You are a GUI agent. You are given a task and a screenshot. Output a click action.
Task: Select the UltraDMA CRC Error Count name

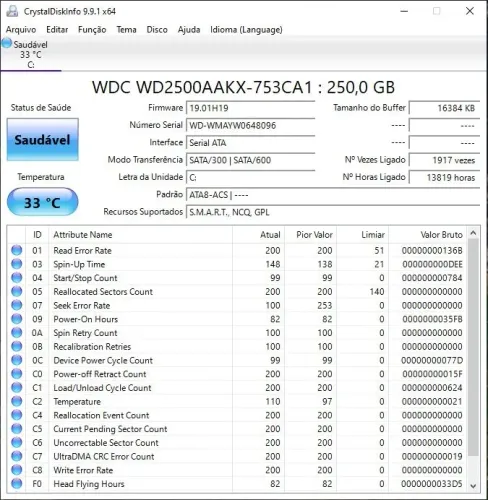pyautogui.click(x=104, y=456)
